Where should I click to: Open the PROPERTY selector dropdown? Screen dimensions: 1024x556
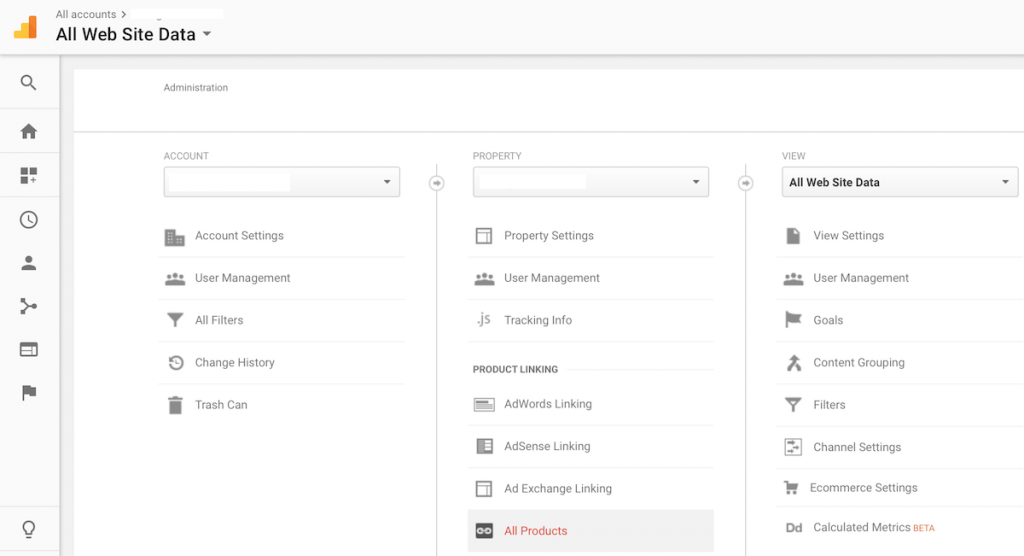pyautogui.click(x=590, y=182)
